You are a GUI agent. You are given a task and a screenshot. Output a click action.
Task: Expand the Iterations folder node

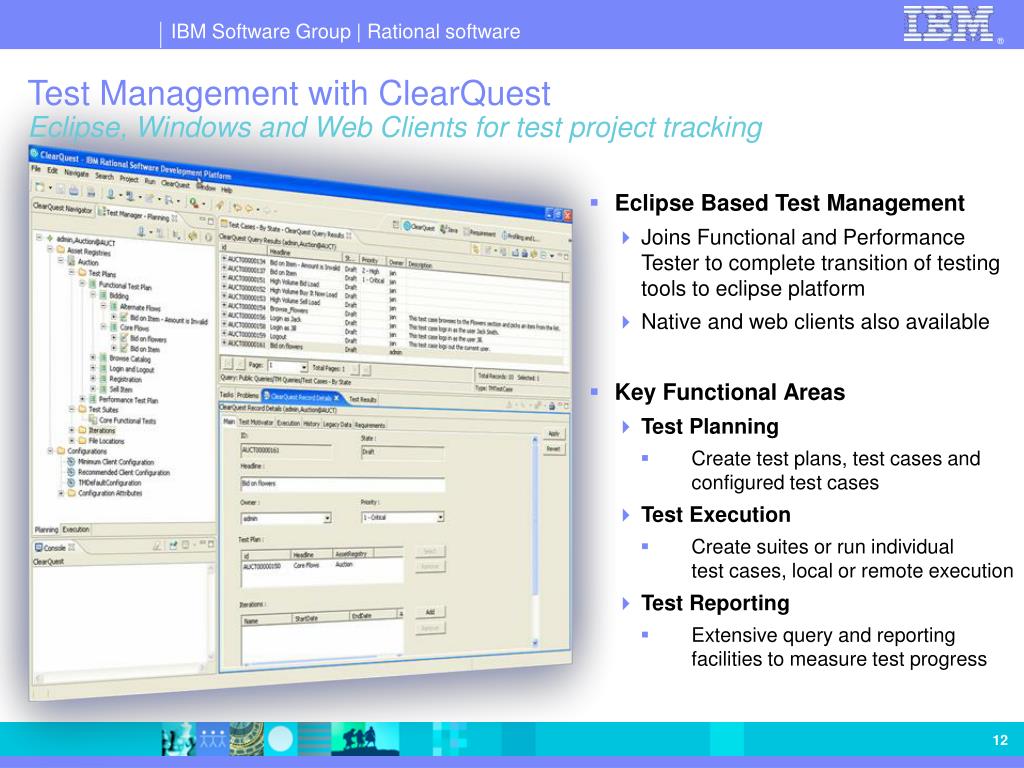click(72, 430)
